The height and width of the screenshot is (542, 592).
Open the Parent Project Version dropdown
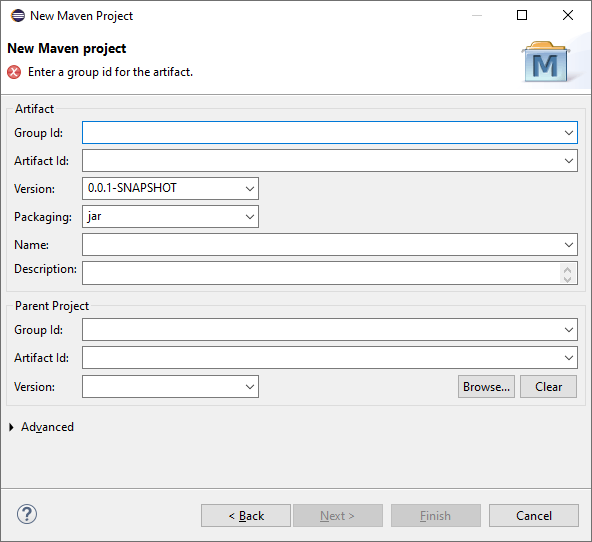click(250, 386)
